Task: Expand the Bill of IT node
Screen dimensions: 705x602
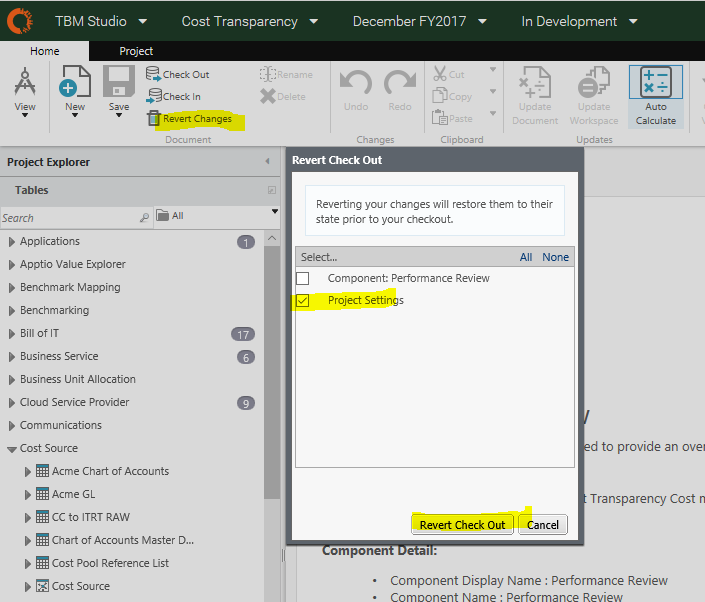Action: pyautogui.click(x=12, y=334)
